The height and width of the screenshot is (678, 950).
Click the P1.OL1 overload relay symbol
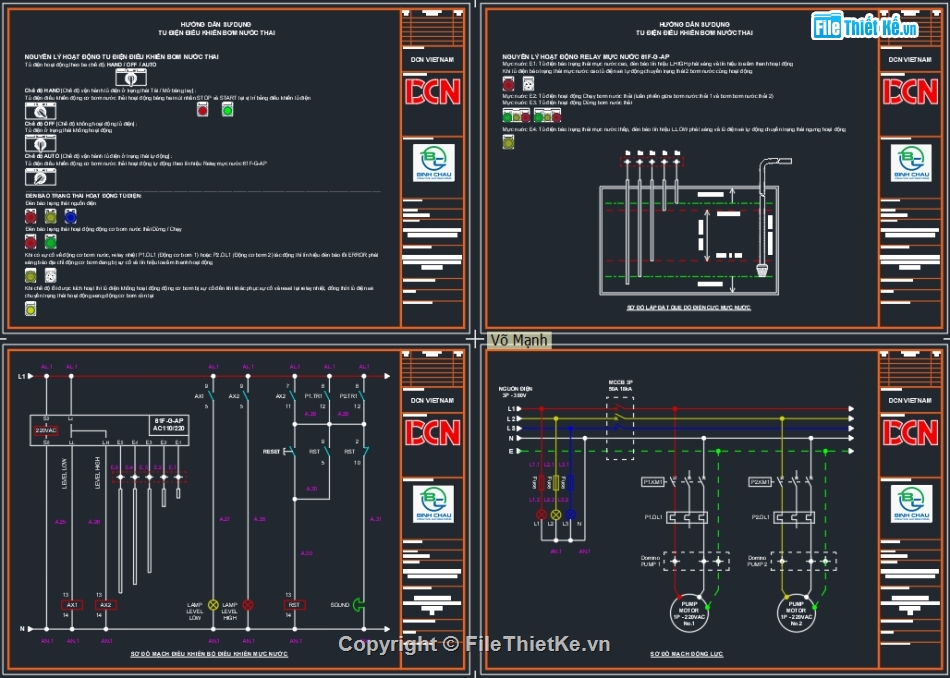tap(687, 517)
